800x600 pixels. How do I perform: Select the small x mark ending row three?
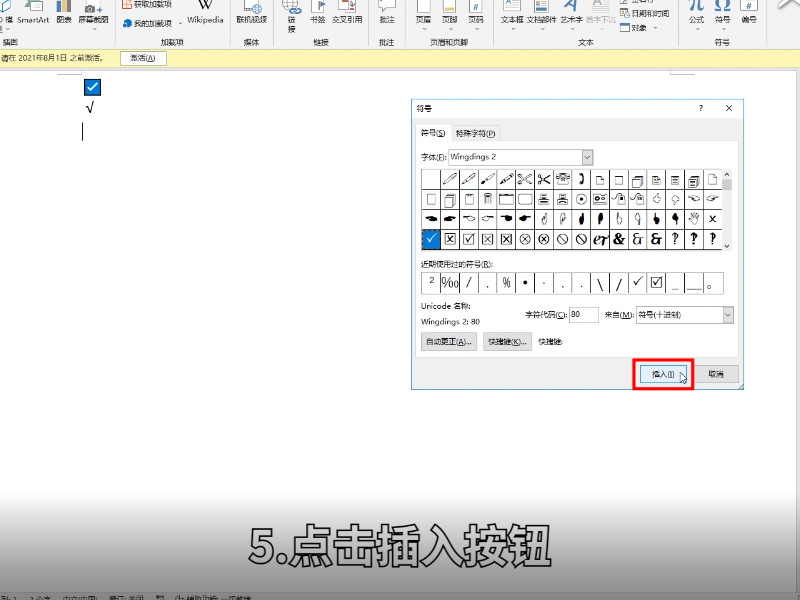(x=713, y=219)
